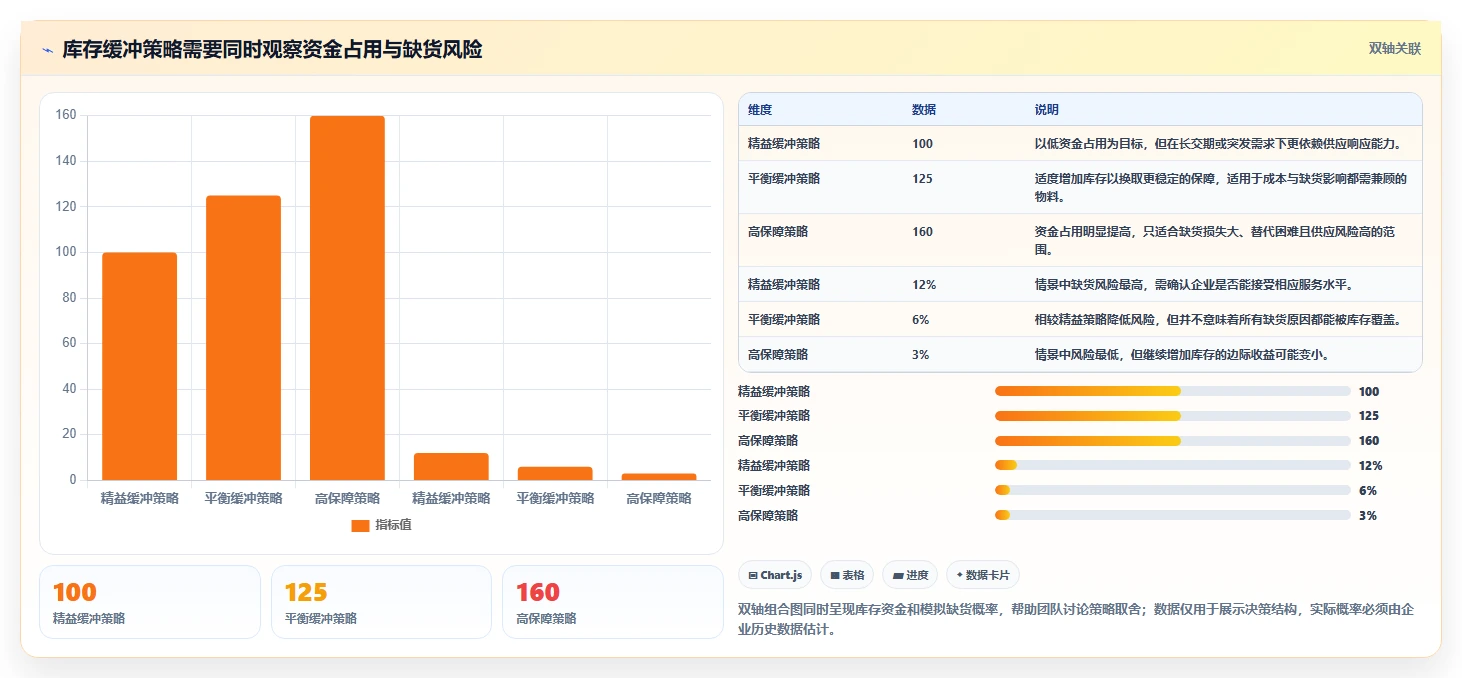This screenshot has width=1462, height=678.
Task: Click the 数据卡片 chip
Action: coord(983,575)
